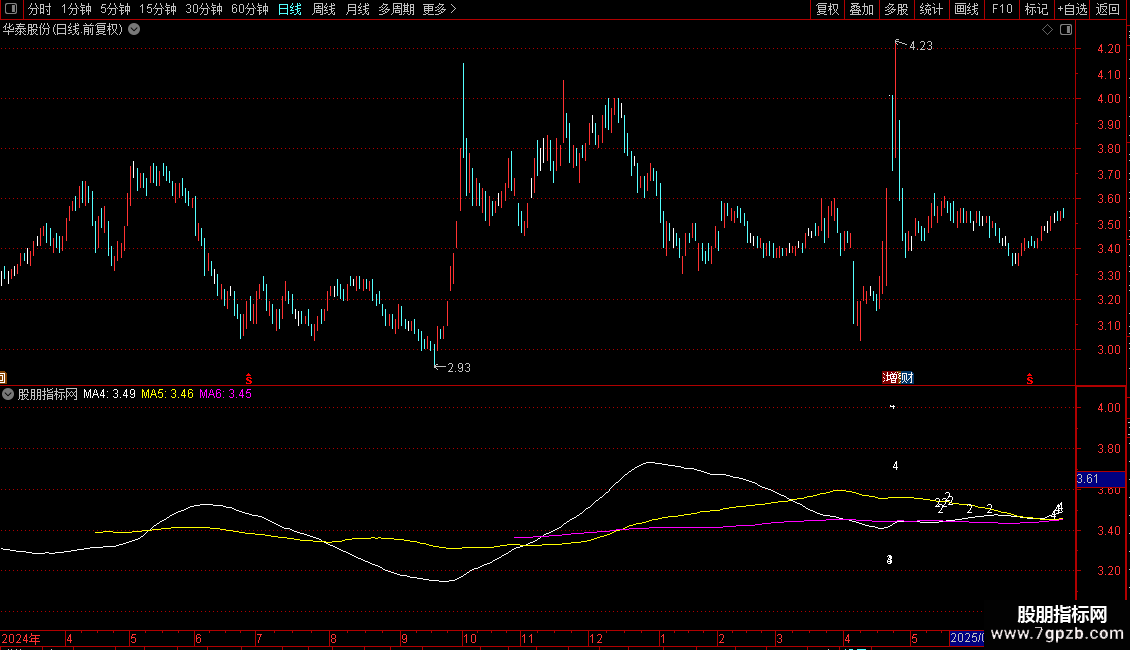Open indicator settings circle beside 股朋指标网
Image resolution: width=1130 pixels, height=650 pixels.
point(8,394)
